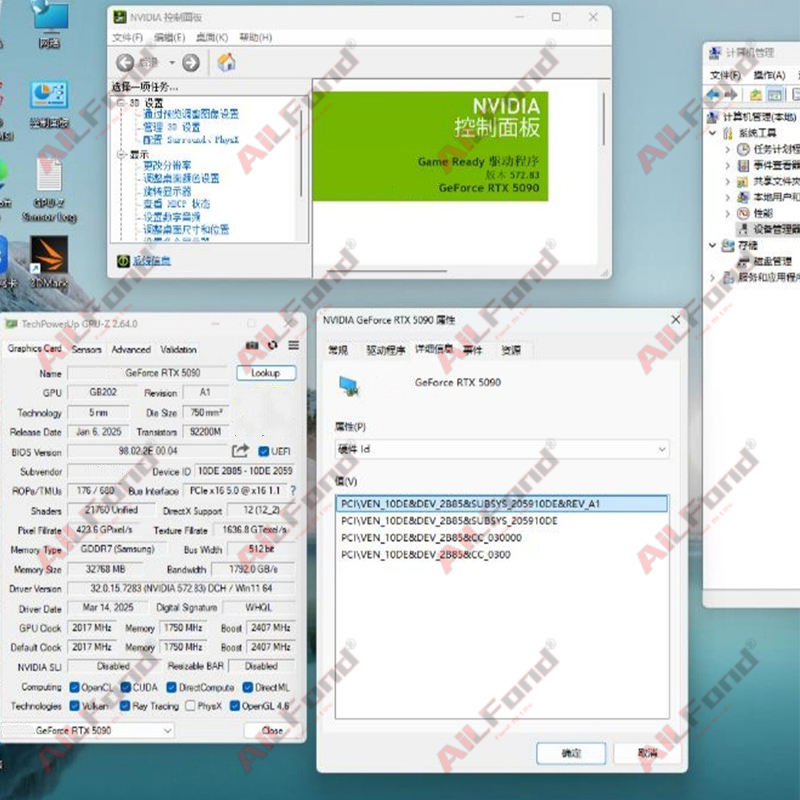Toggle the UEFI checkbox in GPU-Z
The width and height of the screenshot is (800, 800).
263,452
